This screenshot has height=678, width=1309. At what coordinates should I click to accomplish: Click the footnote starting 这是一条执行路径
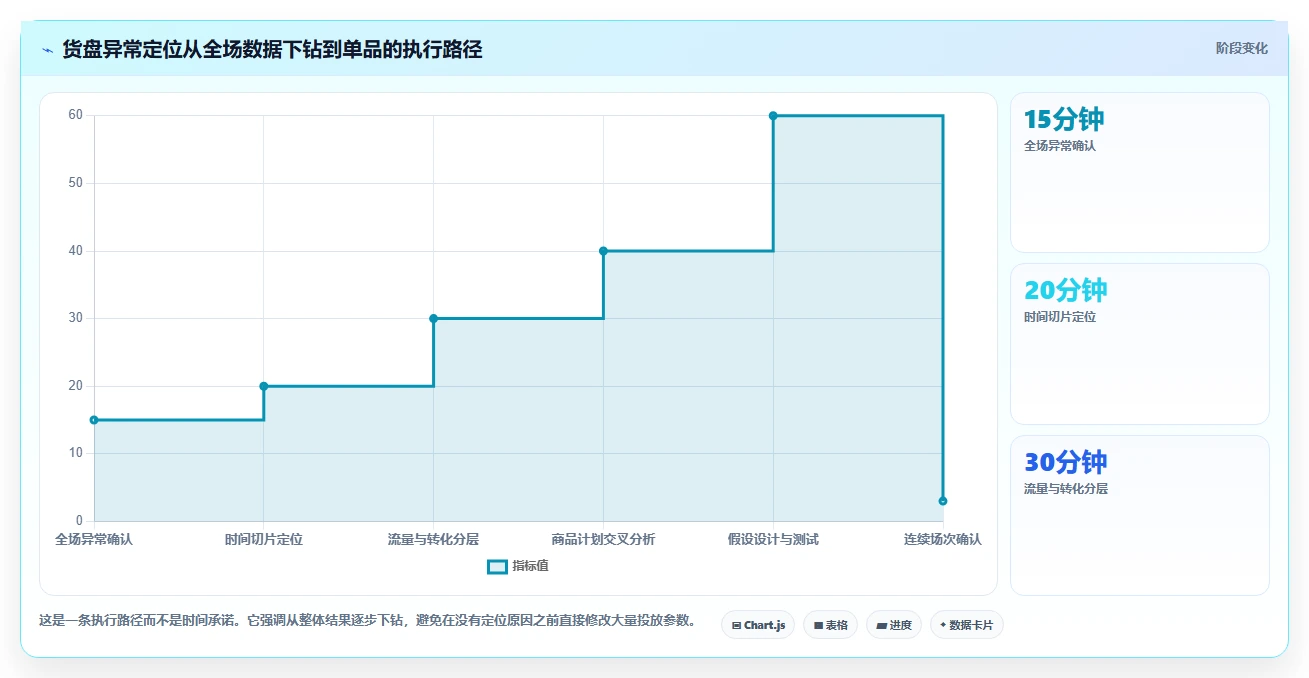pyautogui.click(x=367, y=620)
